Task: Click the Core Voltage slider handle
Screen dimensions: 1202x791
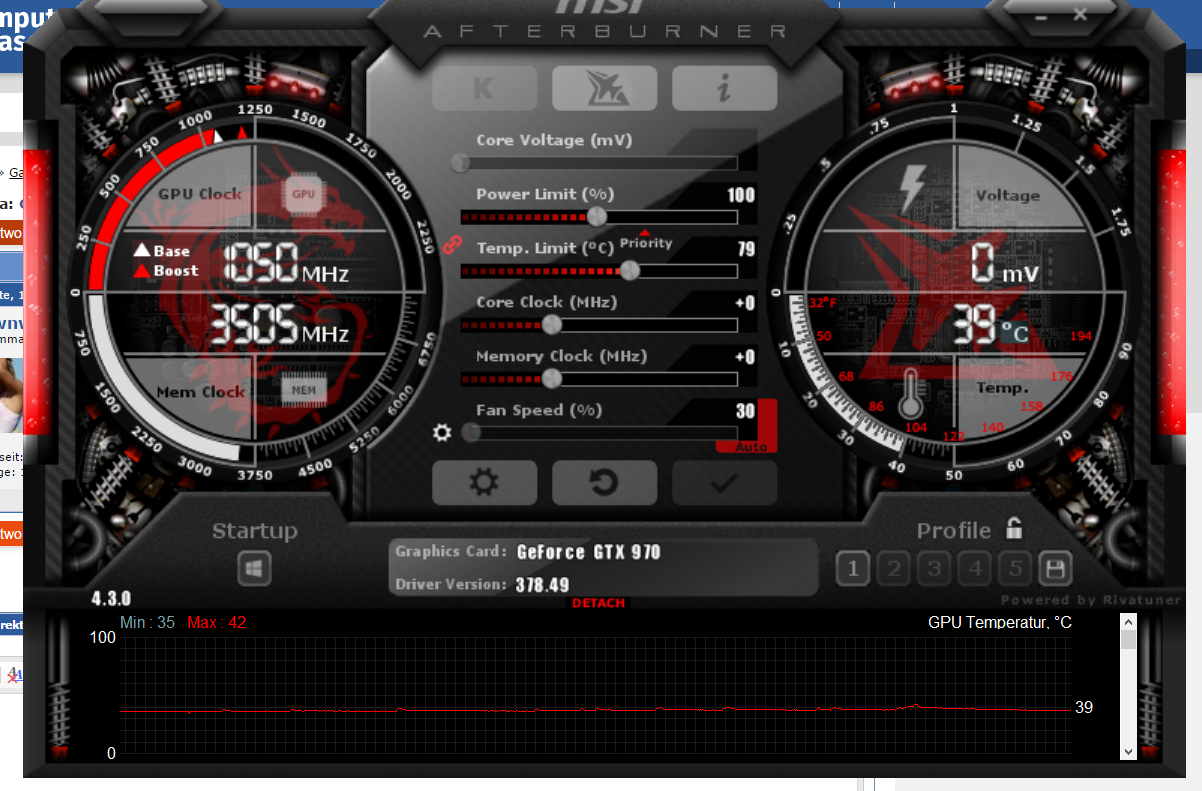Action: [461, 162]
